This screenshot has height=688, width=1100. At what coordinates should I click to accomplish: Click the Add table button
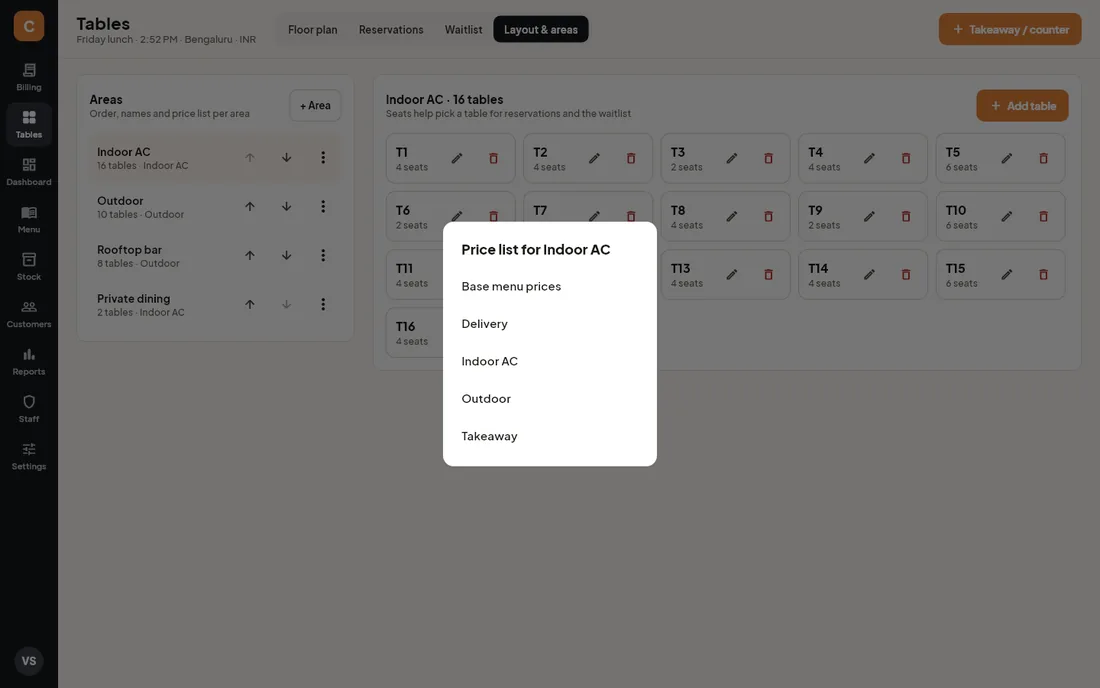pos(1022,106)
